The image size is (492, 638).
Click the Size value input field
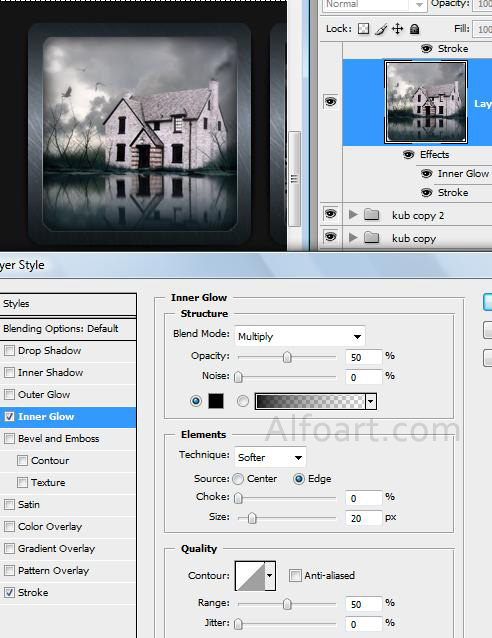(x=363, y=518)
